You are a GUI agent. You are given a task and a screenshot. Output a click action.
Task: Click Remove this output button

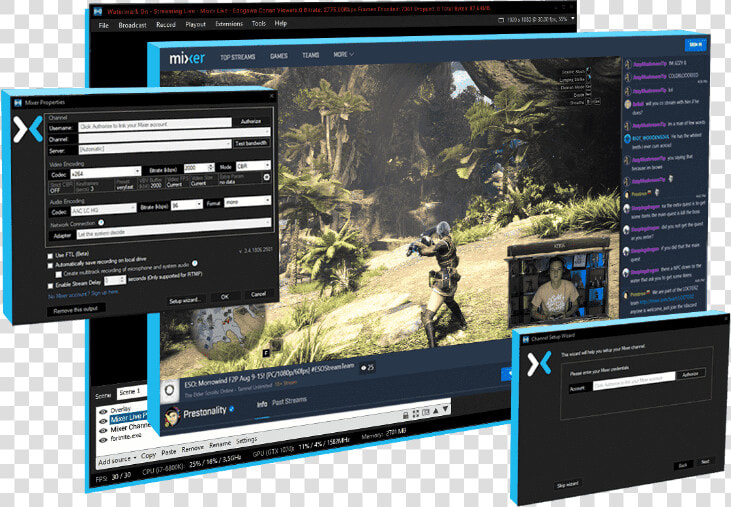pos(76,309)
